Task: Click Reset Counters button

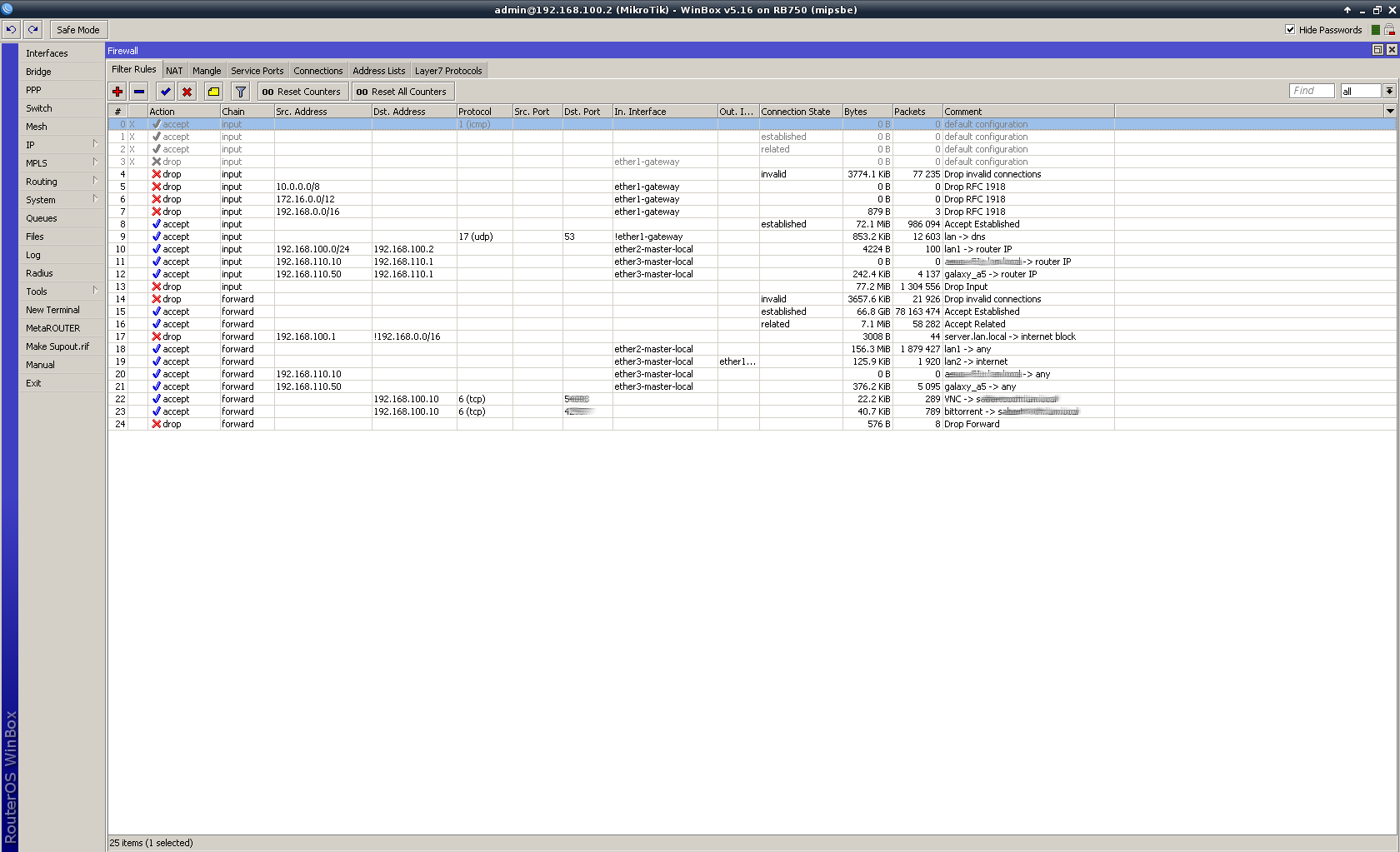Action: pyautogui.click(x=302, y=92)
